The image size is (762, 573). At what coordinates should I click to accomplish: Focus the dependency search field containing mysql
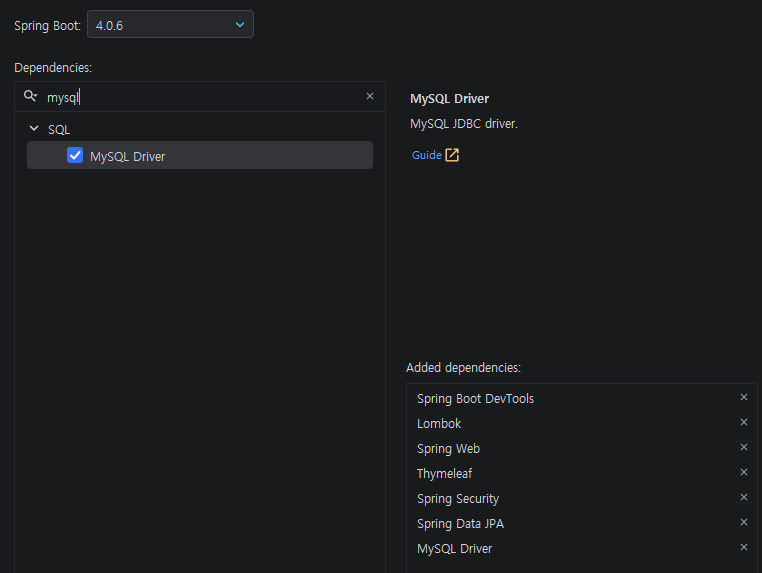coord(199,97)
